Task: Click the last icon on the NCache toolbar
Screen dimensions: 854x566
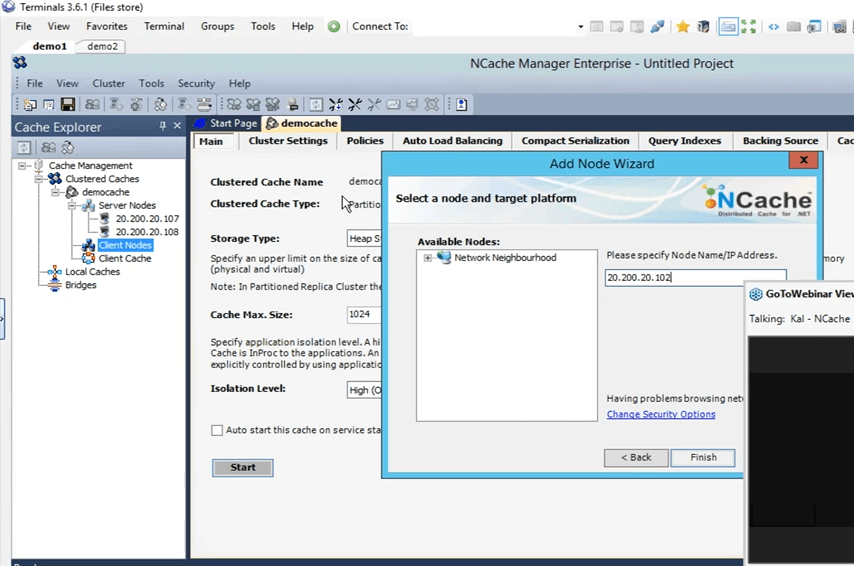Action: 461,104
